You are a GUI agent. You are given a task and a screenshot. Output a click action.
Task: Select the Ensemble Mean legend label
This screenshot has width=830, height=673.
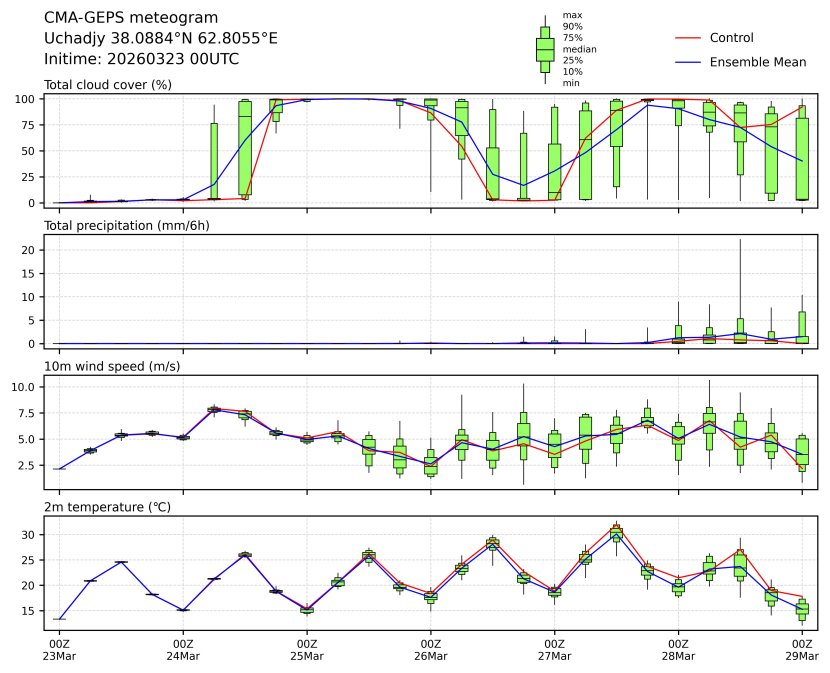[757, 62]
